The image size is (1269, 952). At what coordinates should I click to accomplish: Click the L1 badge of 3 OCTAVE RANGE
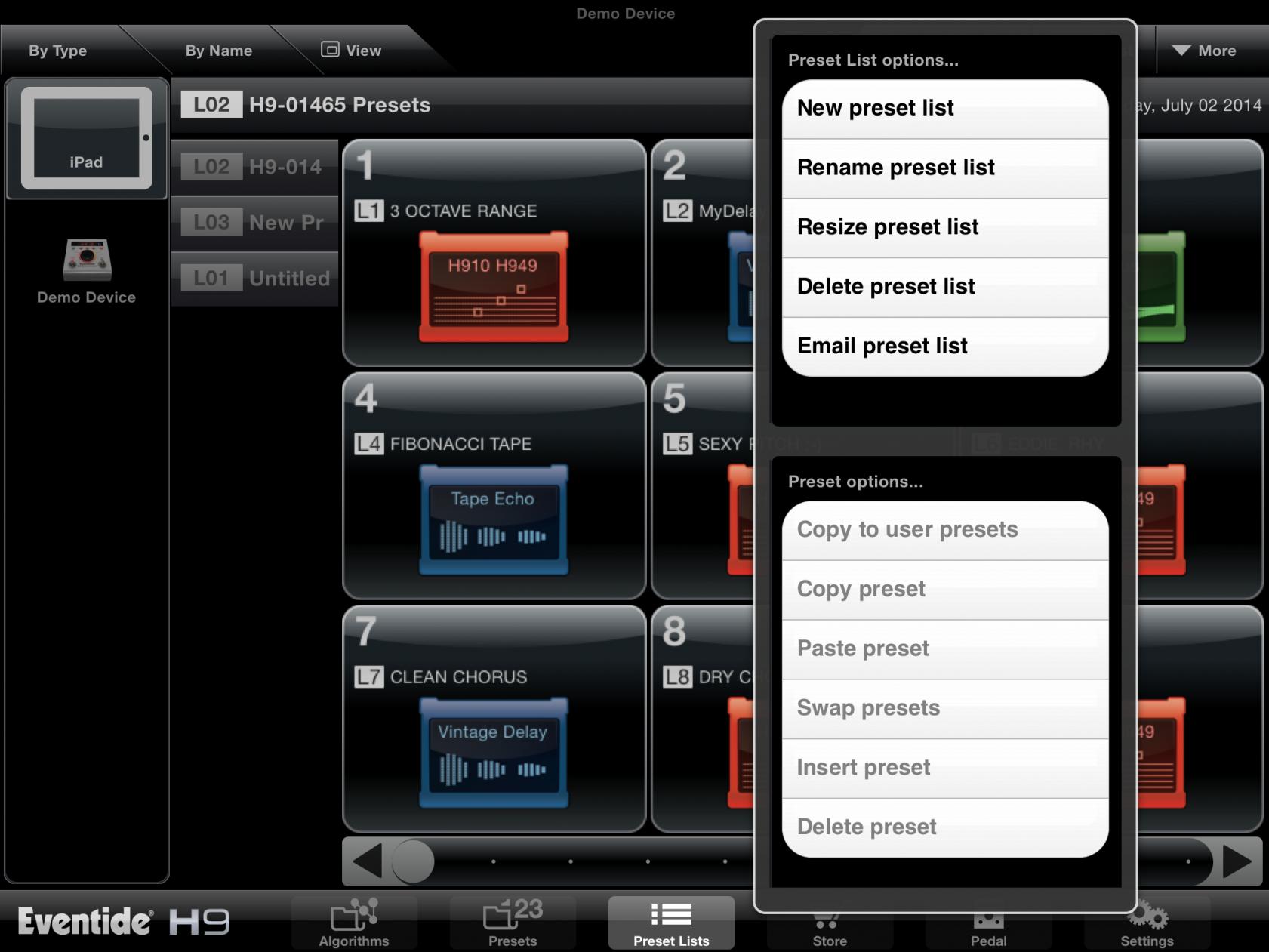point(369,211)
